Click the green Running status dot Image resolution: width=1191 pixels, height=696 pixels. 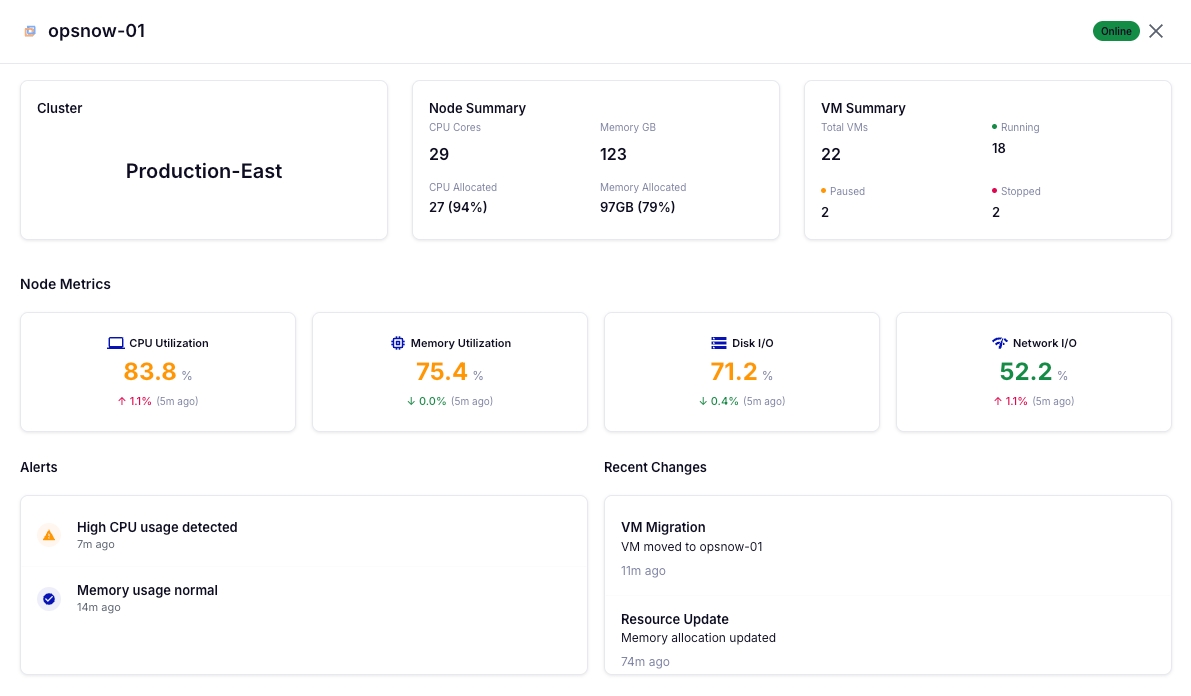click(994, 127)
